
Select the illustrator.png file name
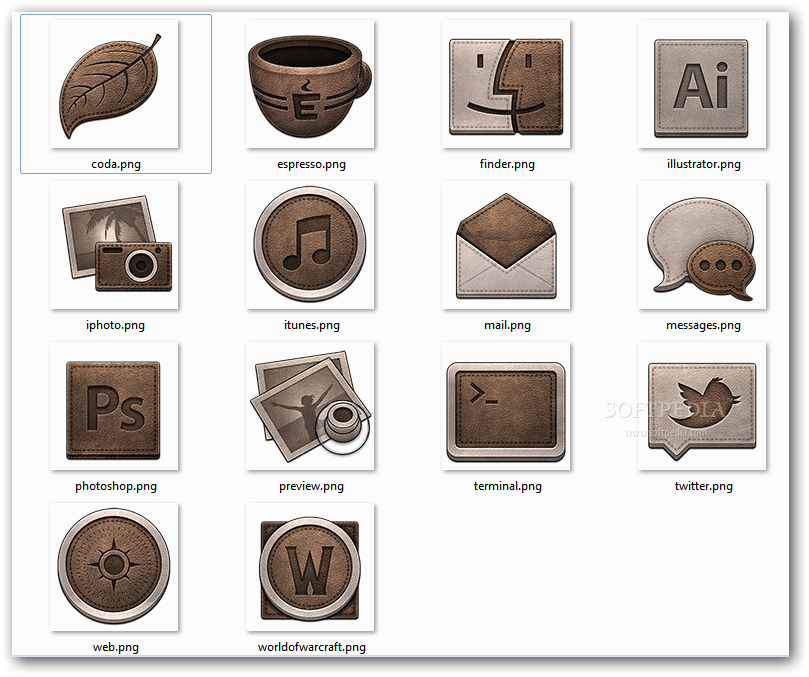point(704,165)
